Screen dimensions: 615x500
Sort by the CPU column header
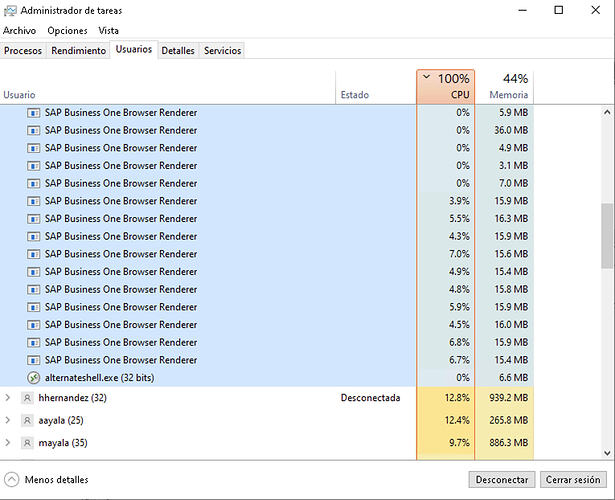(446, 87)
